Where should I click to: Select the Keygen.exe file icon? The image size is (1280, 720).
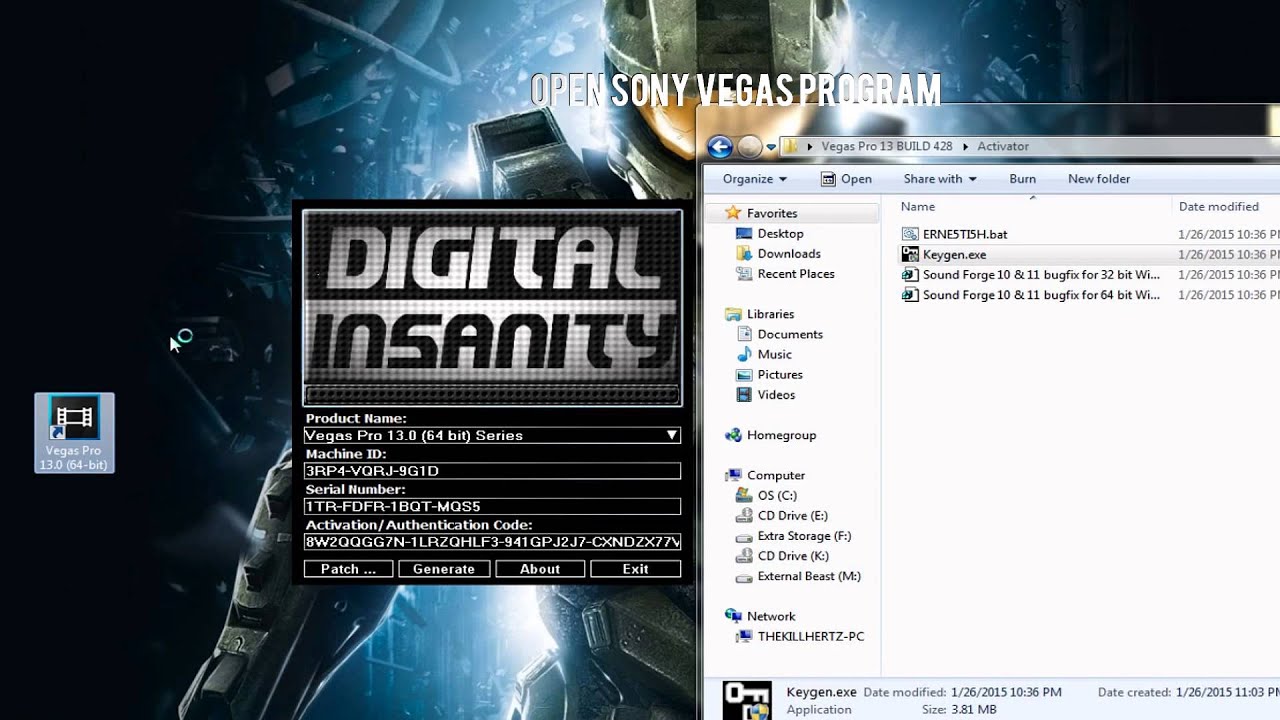(910, 255)
